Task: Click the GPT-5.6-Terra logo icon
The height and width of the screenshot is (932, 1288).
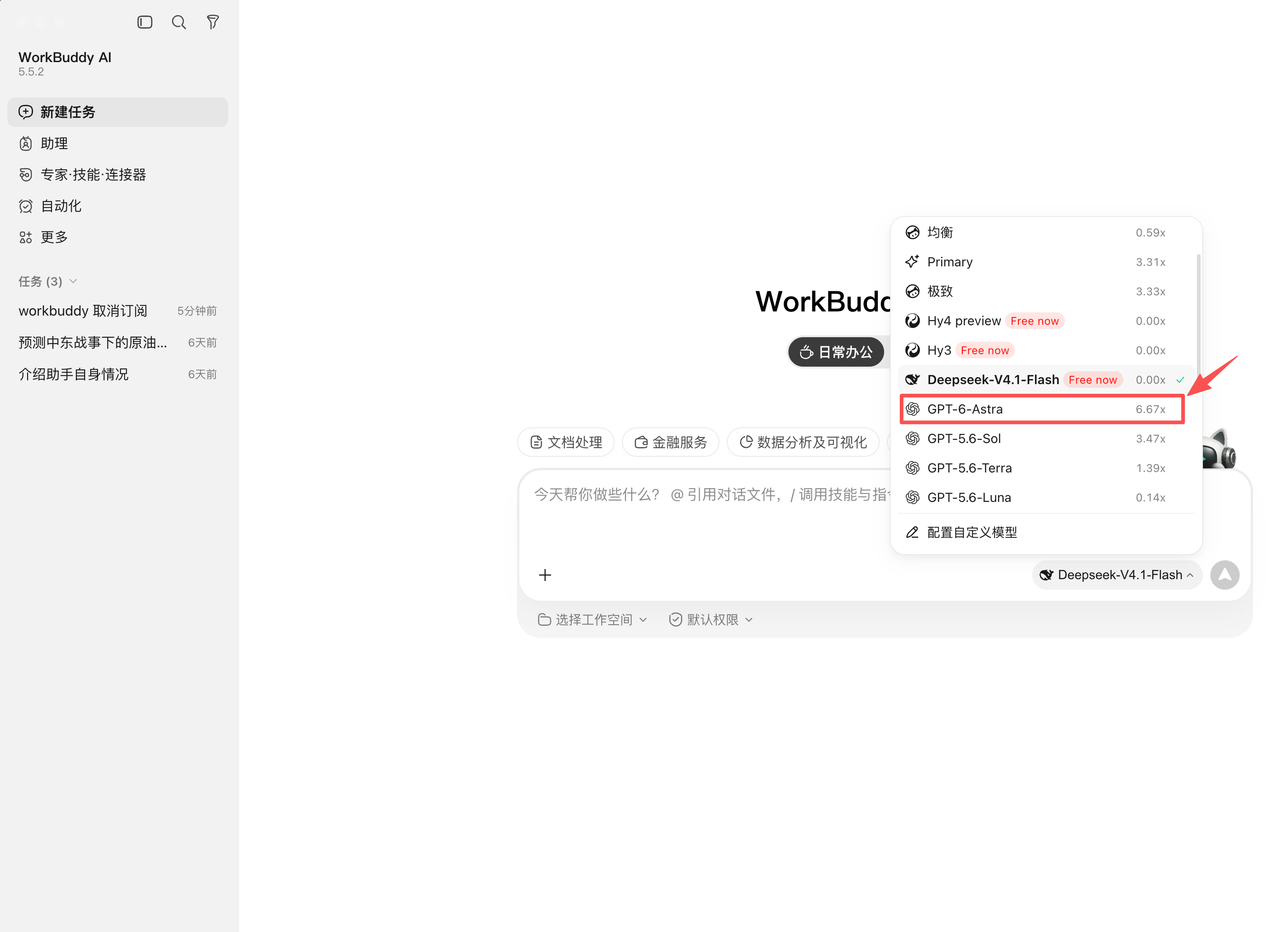Action: coord(912,468)
